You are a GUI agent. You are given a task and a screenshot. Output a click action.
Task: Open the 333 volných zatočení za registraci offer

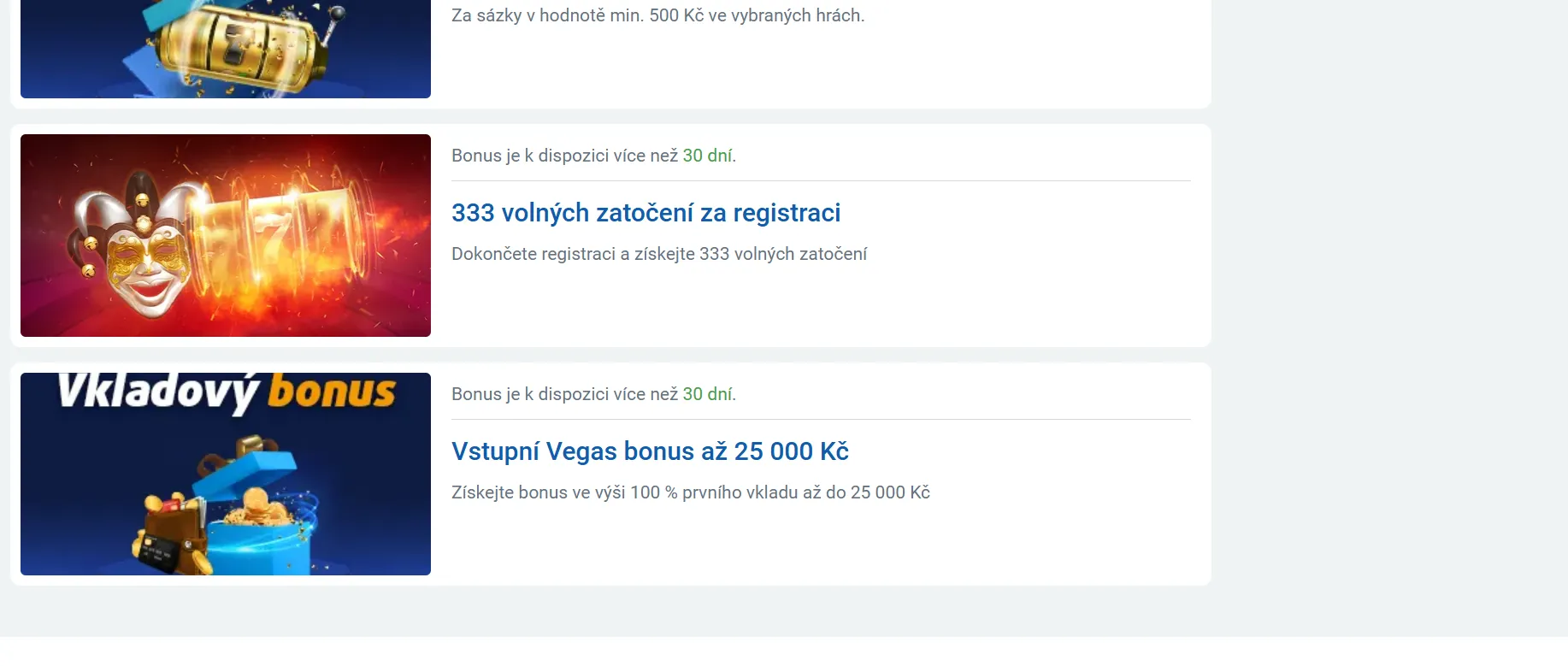tap(646, 213)
